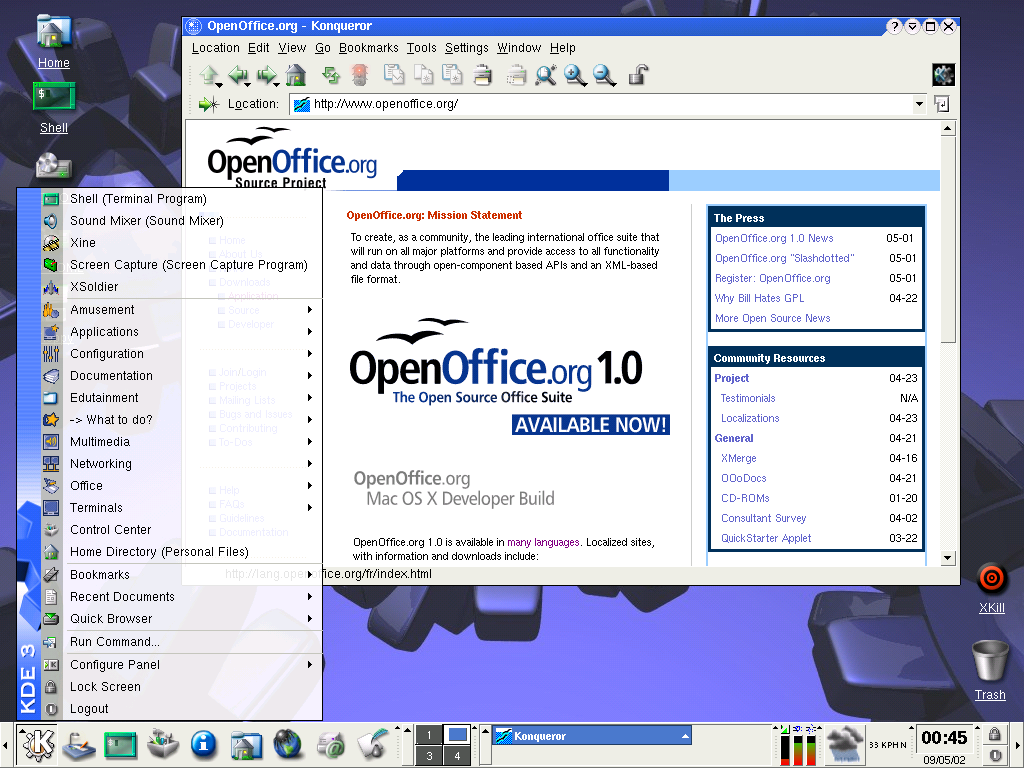Click the faded Print Frame icon
Screen dimensions: 1024x768
tap(516, 75)
